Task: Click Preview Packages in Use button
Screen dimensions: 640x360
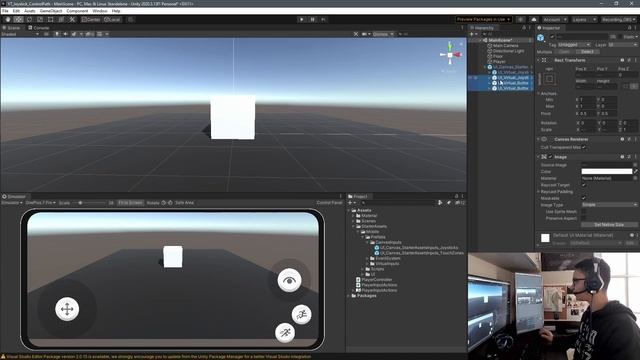Action: click(x=484, y=19)
